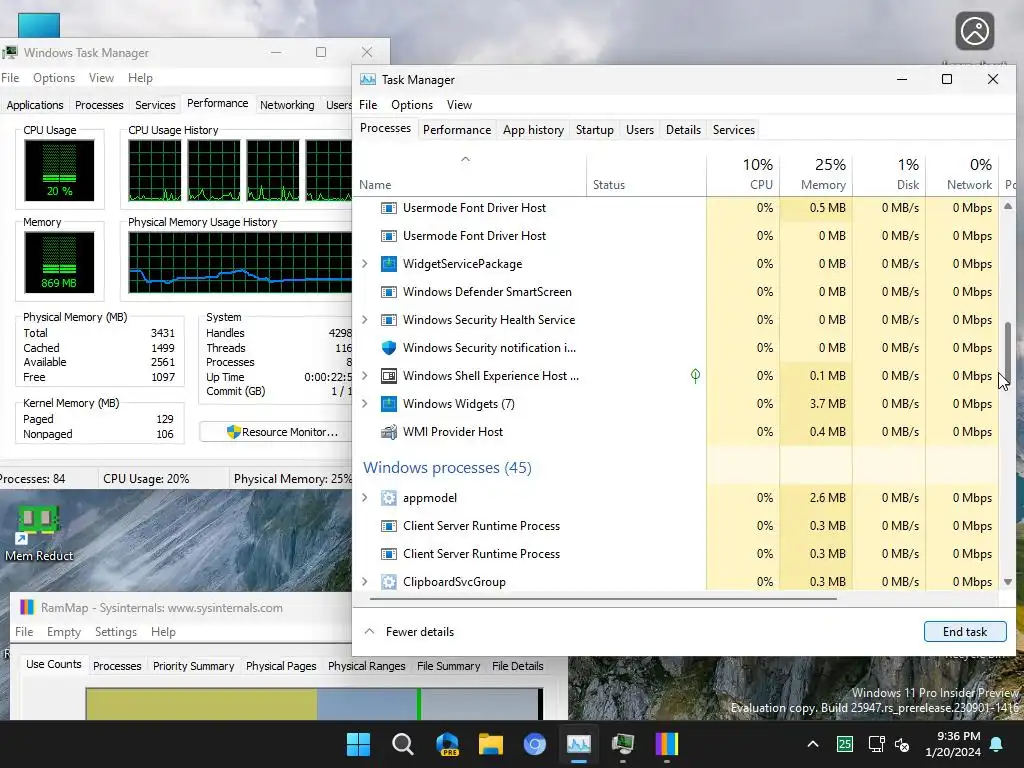The image size is (1024, 768).
Task: Click the WidgetServicePackage process icon
Action: coord(389,264)
